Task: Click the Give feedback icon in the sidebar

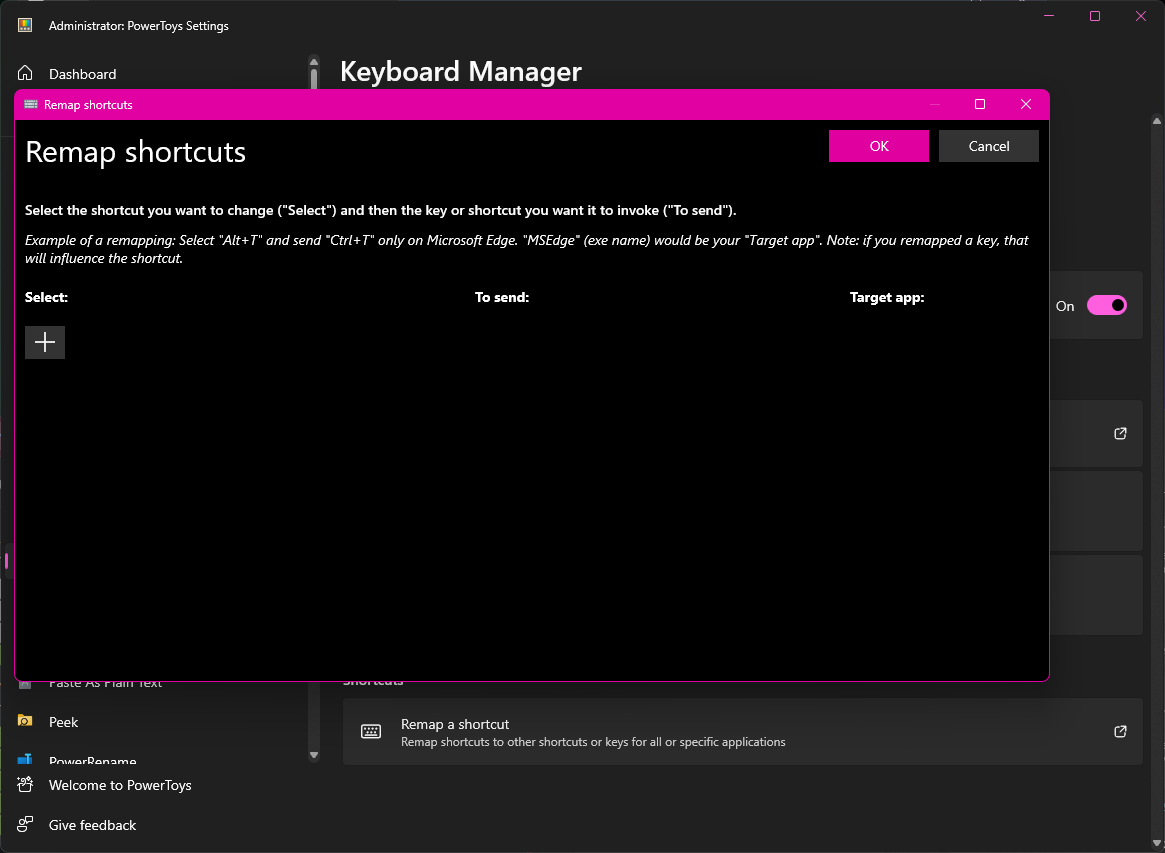Action: [26, 825]
